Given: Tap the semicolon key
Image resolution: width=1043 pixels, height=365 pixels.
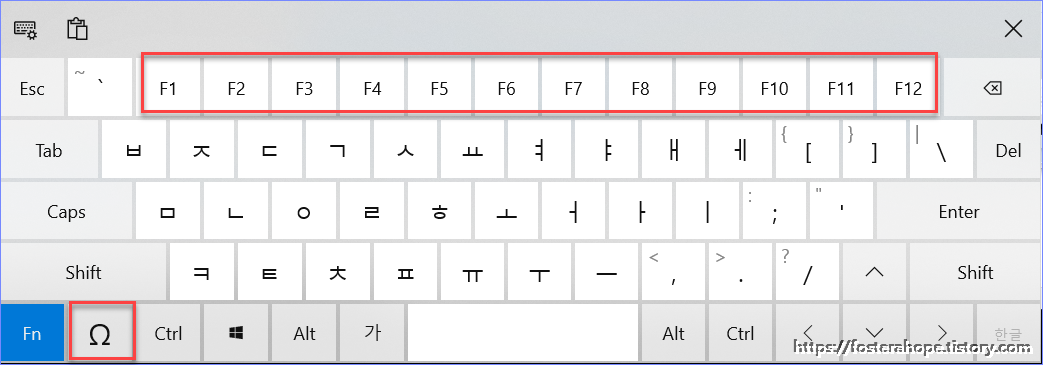Looking at the screenshot, I should [774, 211].
